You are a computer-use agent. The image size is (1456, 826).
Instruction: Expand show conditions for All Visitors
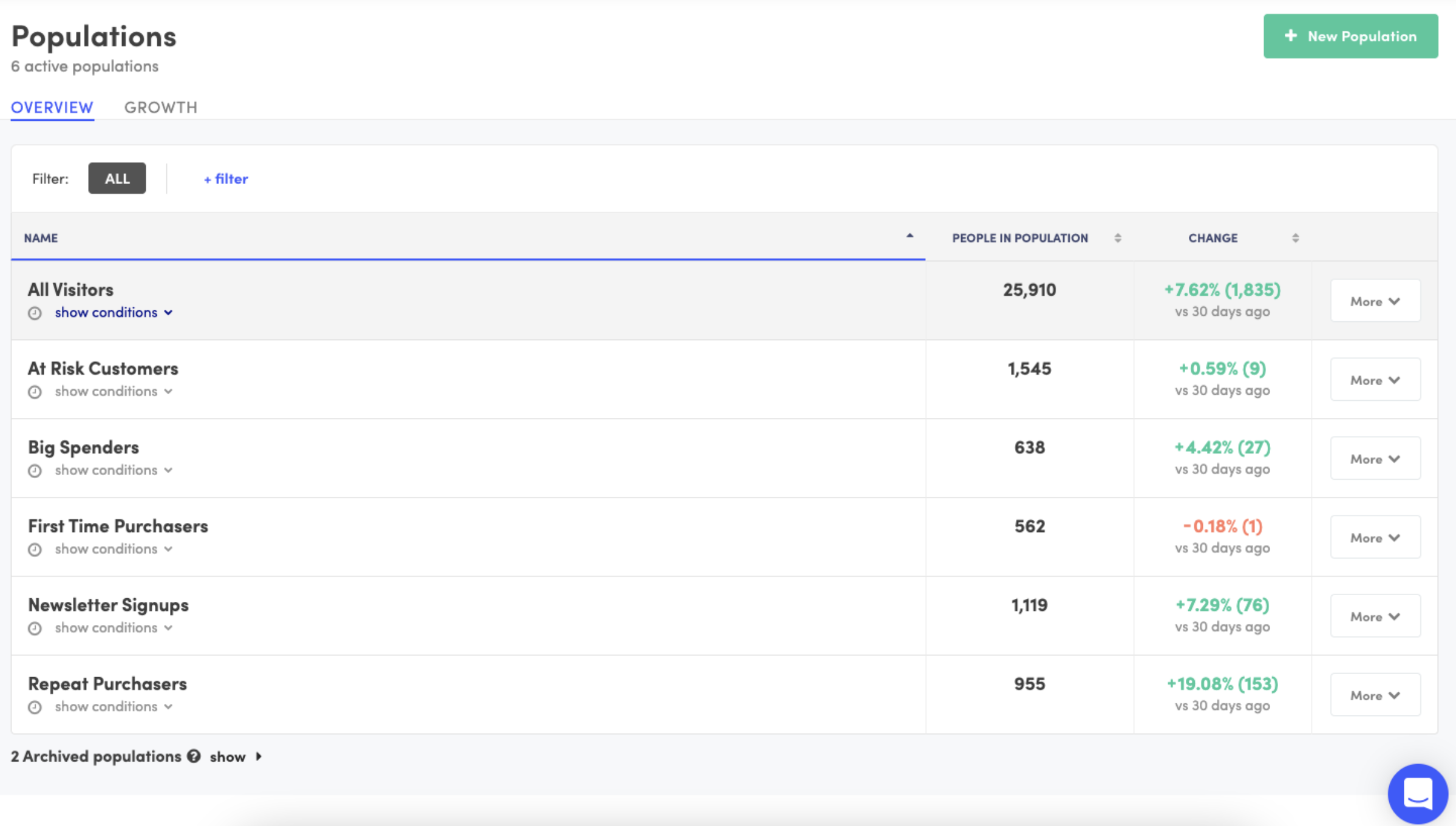coord(114,312)
